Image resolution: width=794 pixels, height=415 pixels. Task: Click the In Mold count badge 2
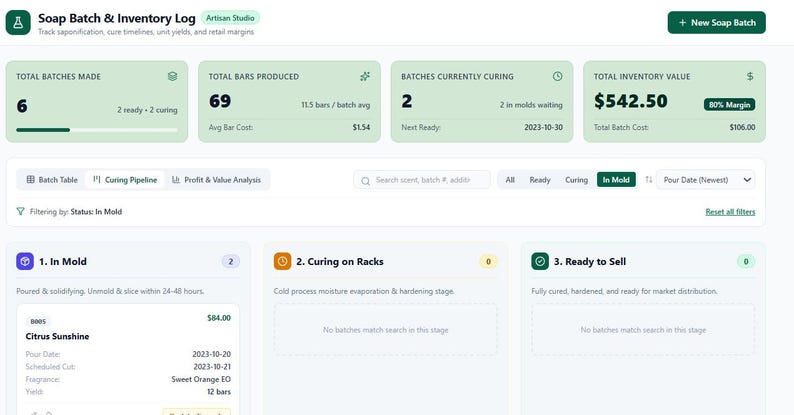point(231,262)
